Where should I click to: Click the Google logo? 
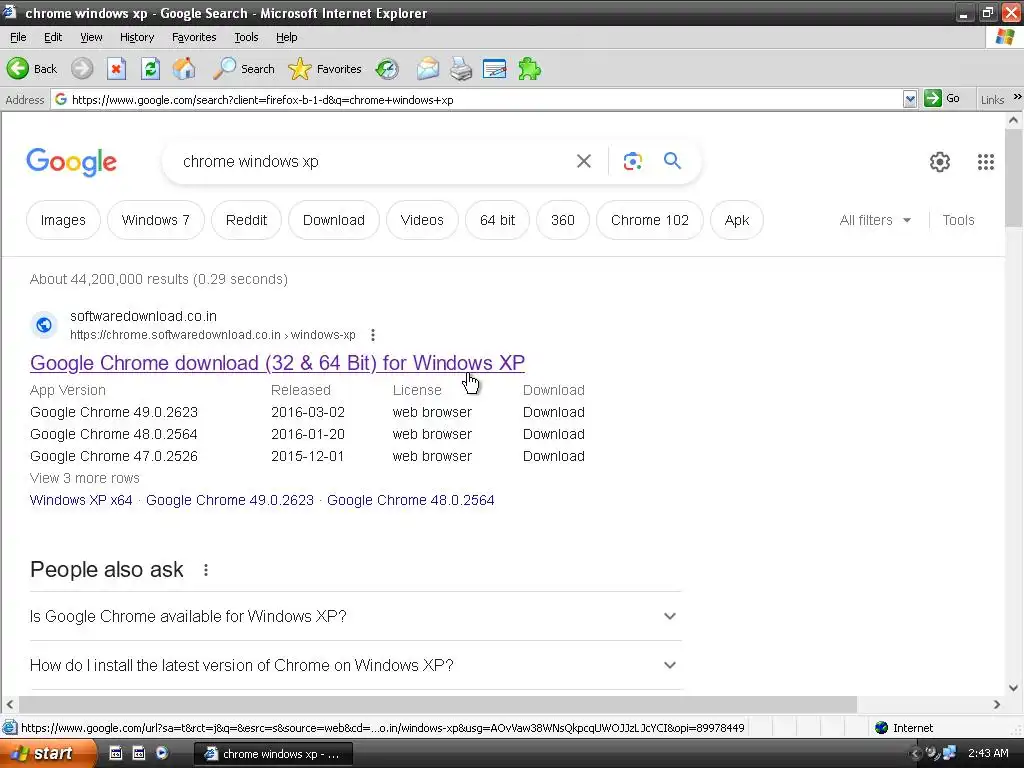point(71,162)
